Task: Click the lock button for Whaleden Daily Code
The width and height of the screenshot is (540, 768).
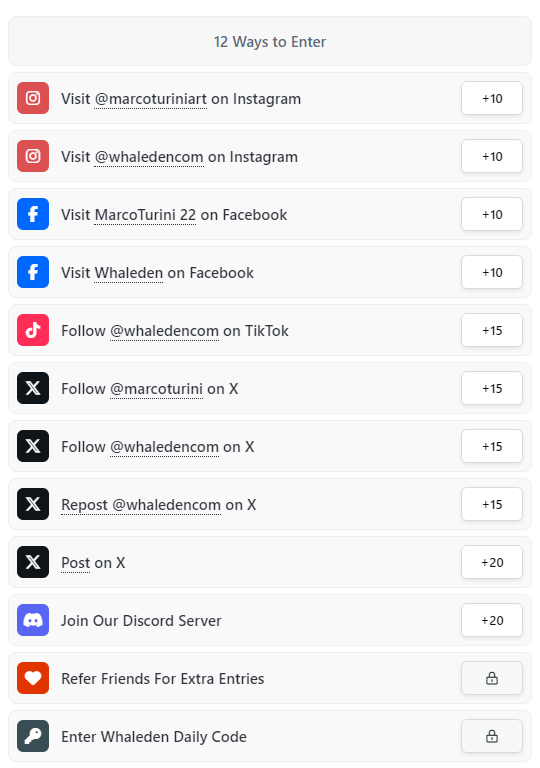Action: click(x=491, y=736)
